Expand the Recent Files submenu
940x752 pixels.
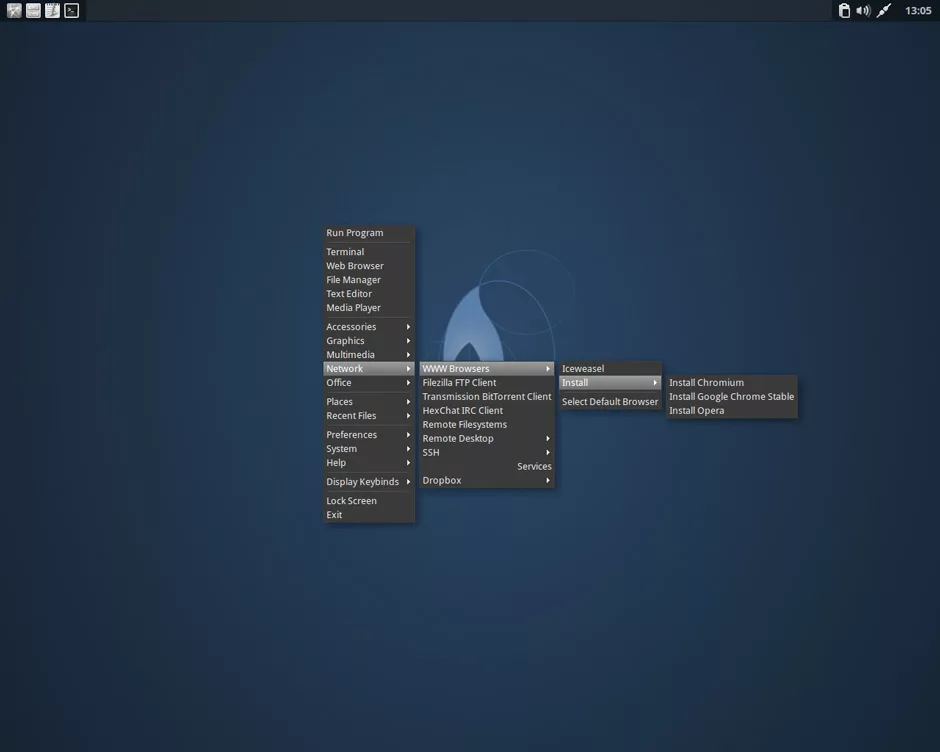pyautogui.click(x=369, y=416)
